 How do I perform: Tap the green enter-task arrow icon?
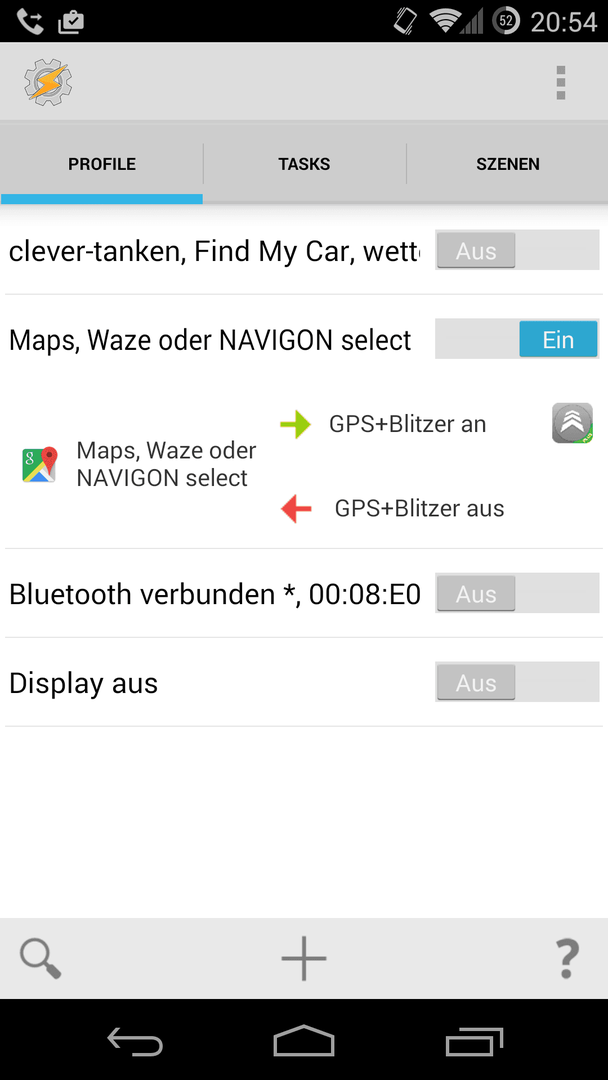296,424
